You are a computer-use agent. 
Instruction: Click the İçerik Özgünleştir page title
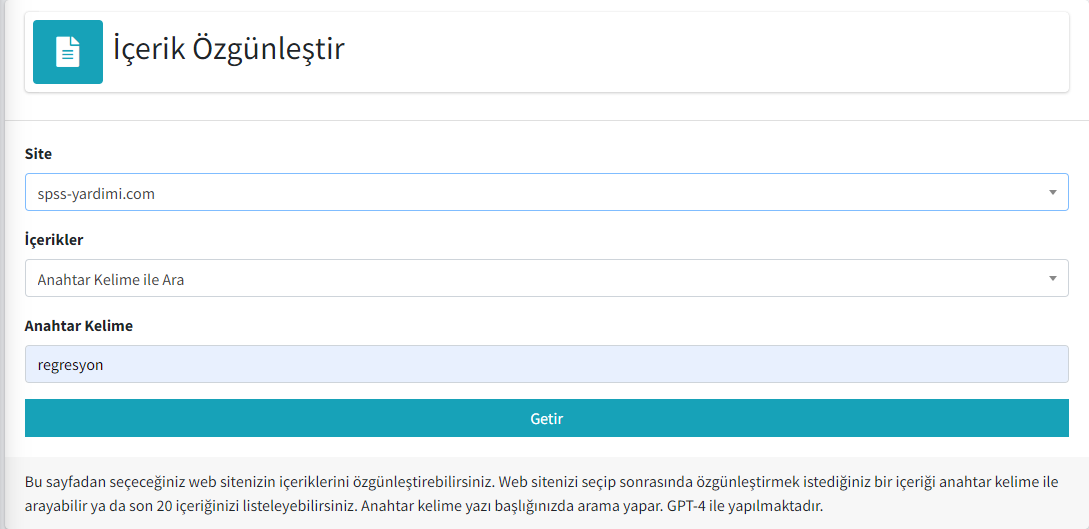[x=229, y=51]
